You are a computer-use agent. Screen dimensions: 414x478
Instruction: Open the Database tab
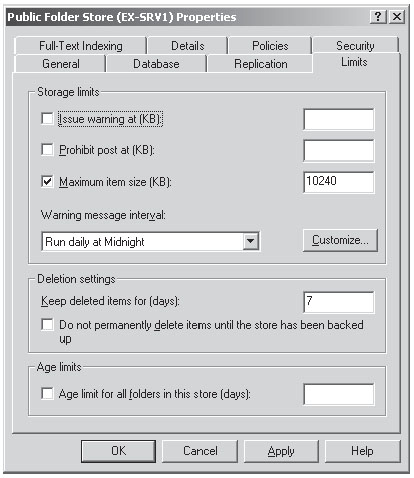point(156,64)
